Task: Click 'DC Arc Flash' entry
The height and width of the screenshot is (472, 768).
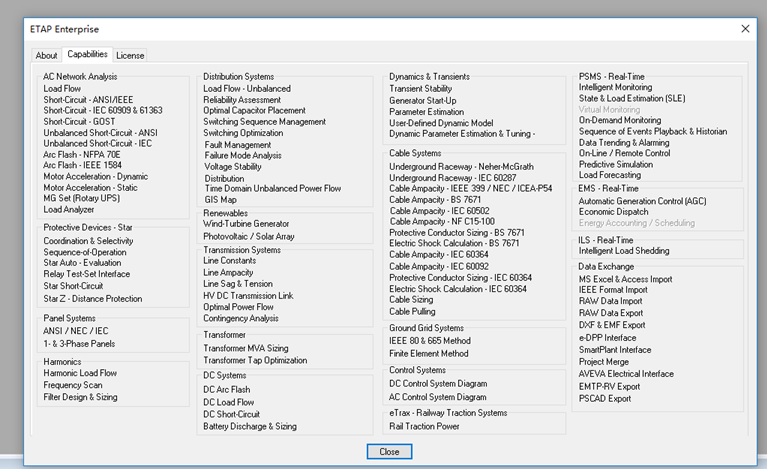Action: pos(227,390)
